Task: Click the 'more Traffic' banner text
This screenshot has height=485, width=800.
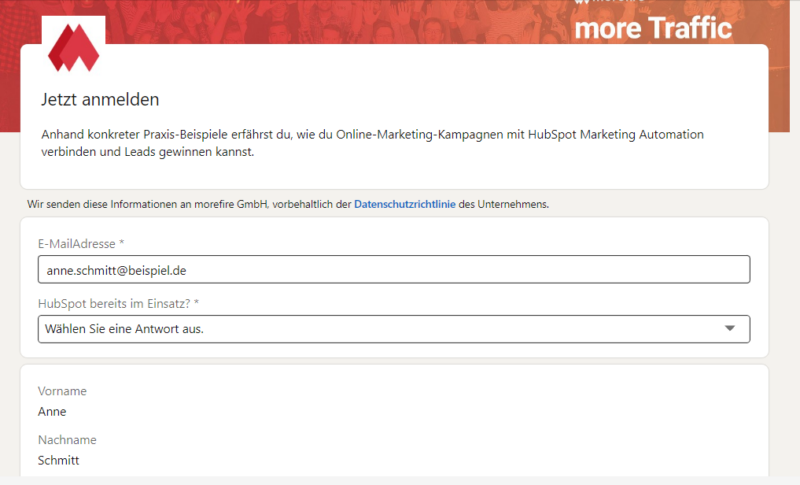Action: coord(653,28)
